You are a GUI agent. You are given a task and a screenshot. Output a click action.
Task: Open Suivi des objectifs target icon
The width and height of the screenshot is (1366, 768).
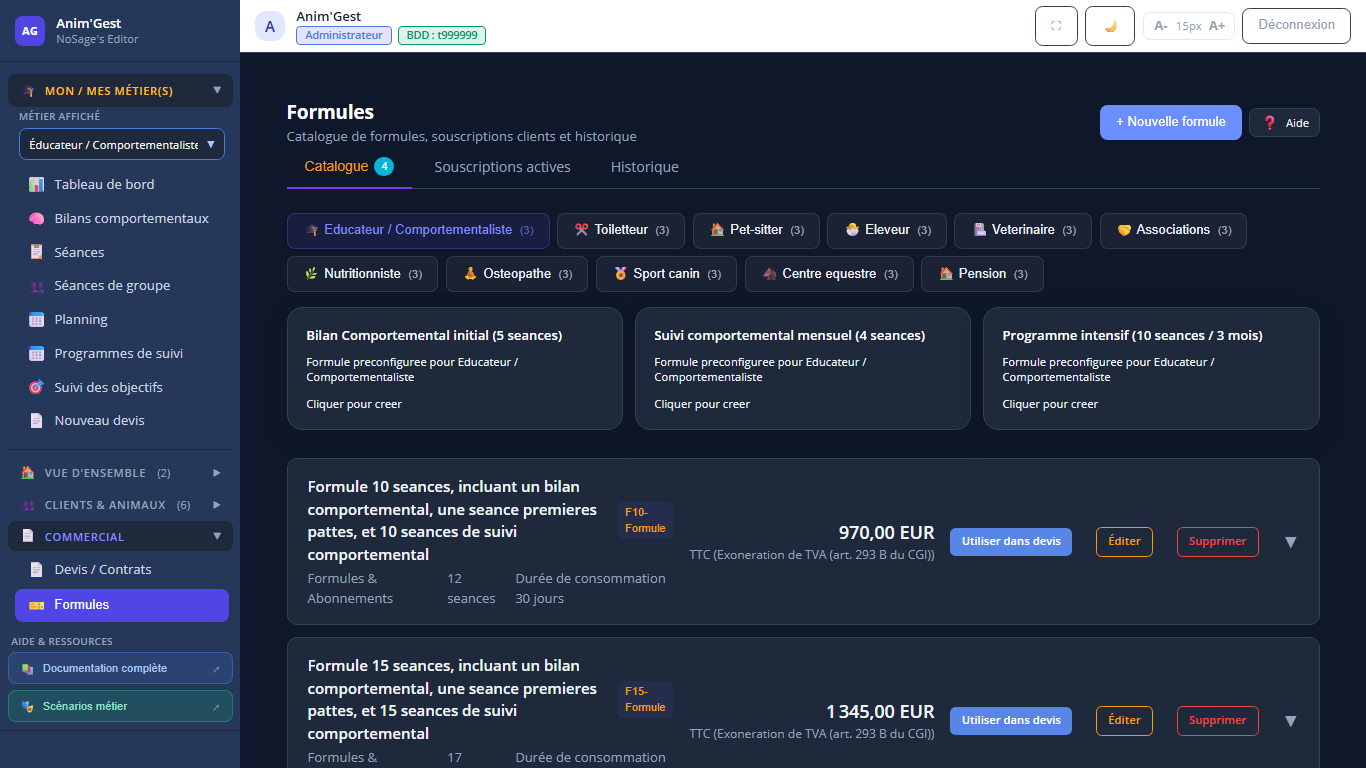37,387
